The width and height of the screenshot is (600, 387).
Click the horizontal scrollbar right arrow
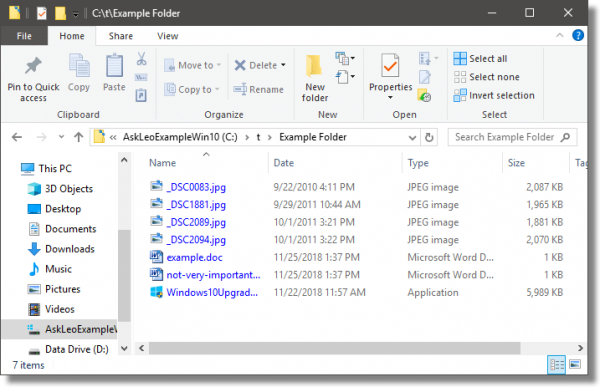580,348
